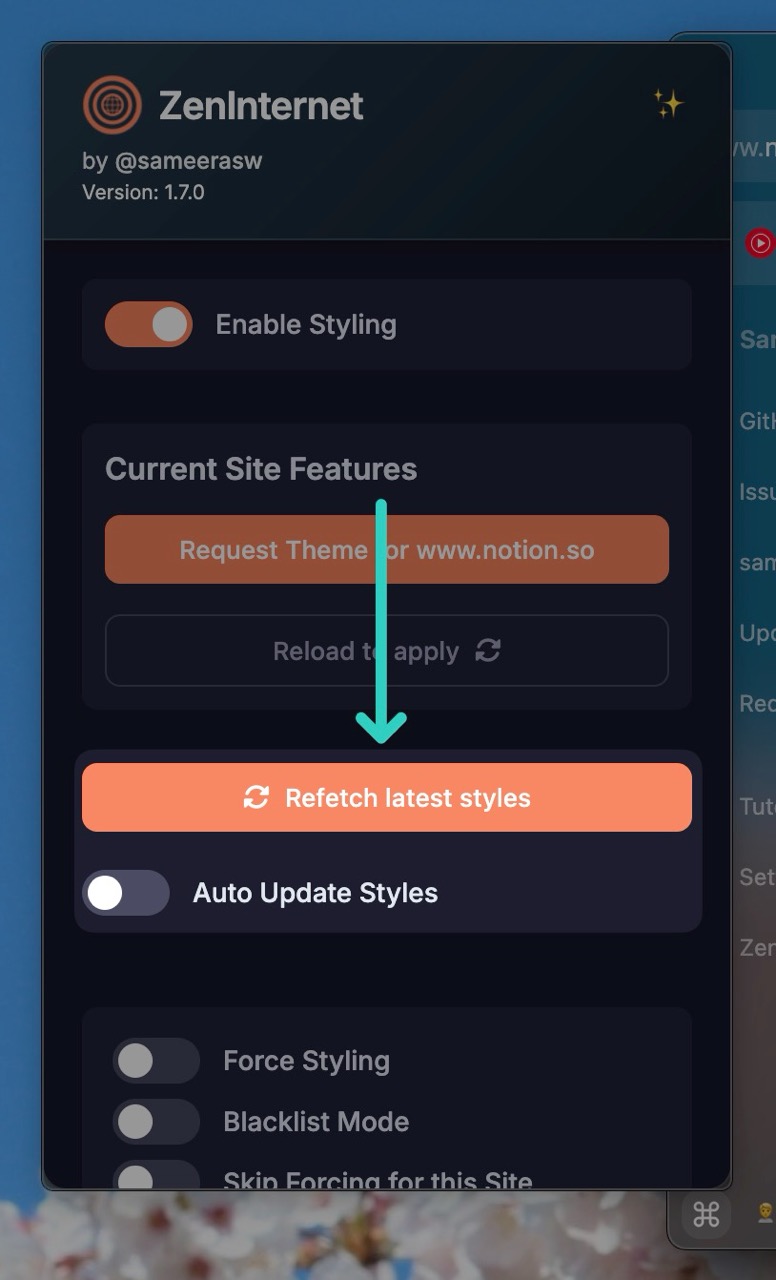Viewport: 776px width, 1280px height.
Task: Click the sparkles icon in the header
Action: pyautogui.click(x=668, y=103)
